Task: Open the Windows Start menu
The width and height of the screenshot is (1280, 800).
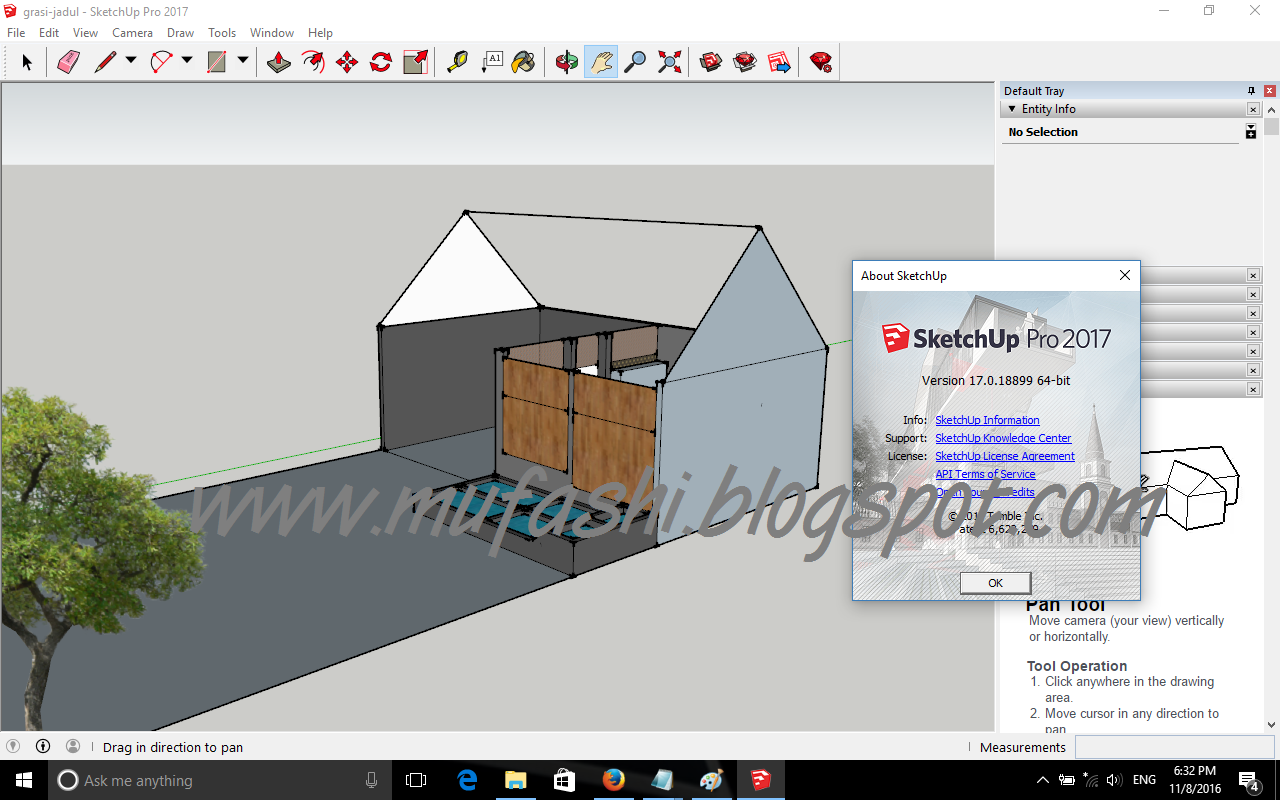Action: pyautogui.click(x=24, y=780)
